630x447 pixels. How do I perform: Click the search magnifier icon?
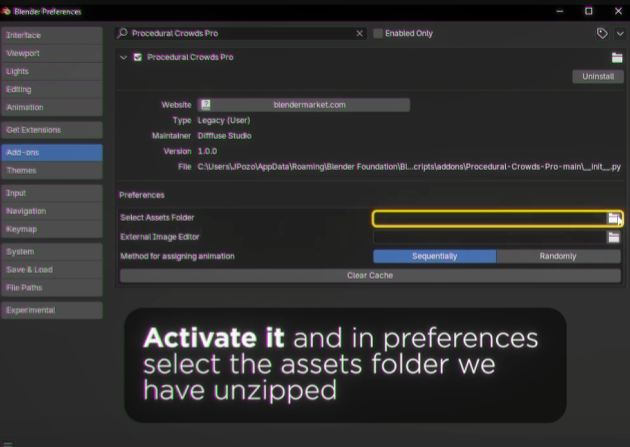click(123, 33)
